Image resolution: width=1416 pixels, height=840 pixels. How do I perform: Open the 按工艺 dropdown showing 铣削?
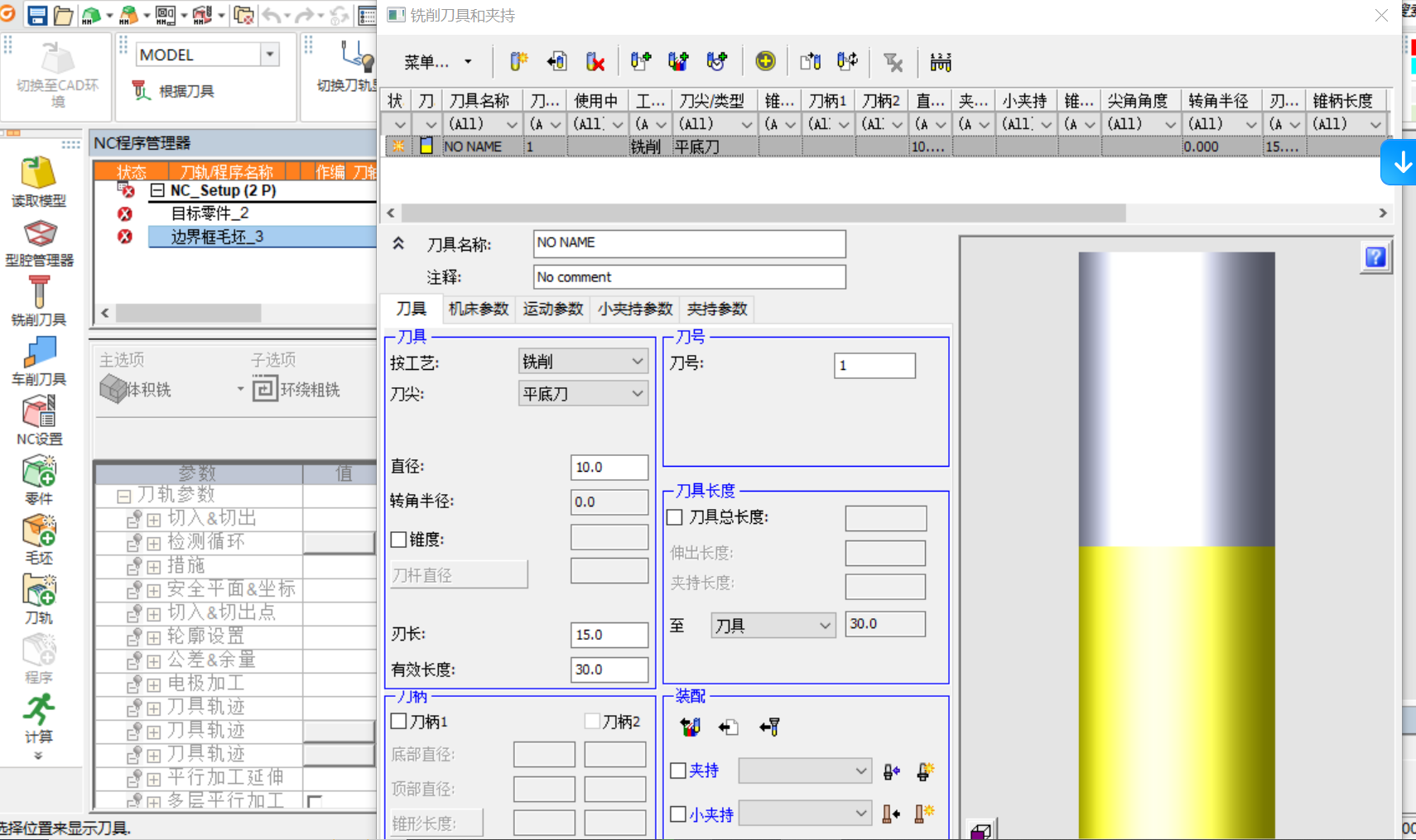tap(582, 362)
